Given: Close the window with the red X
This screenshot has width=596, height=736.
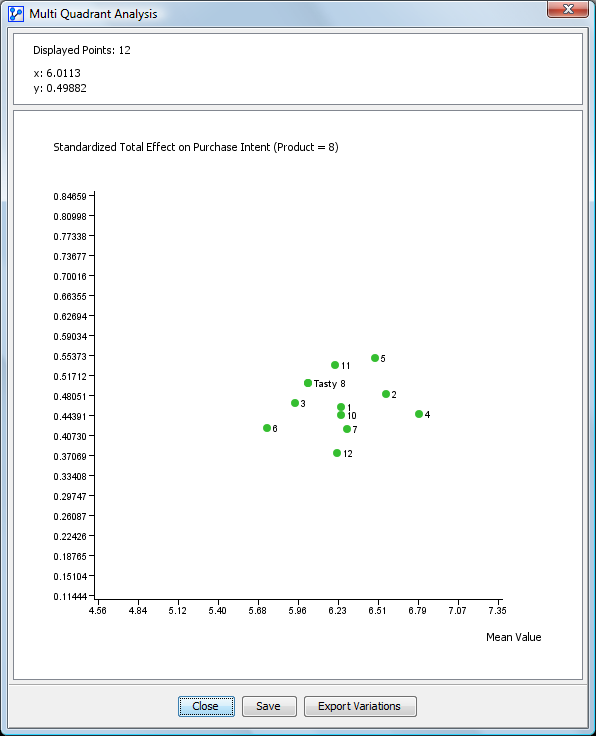Looking at the screenshot, I should coord(567,9).
